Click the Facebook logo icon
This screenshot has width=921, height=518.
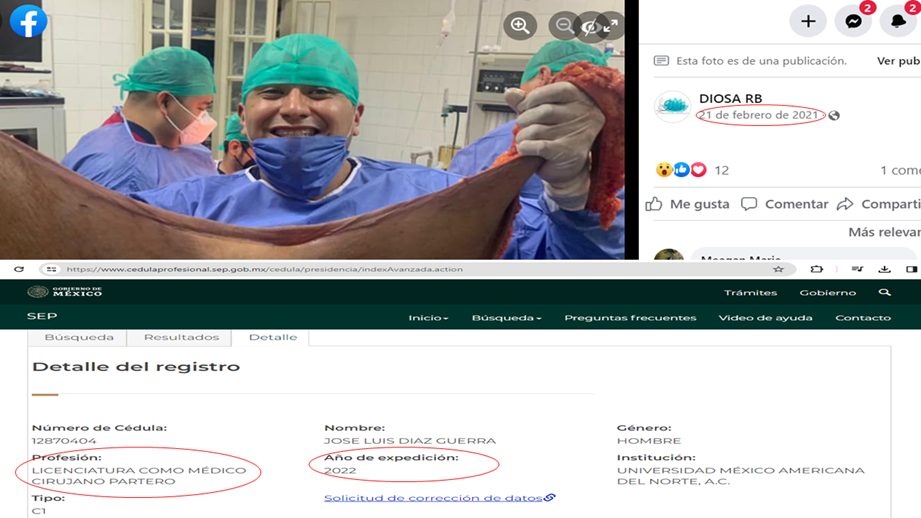point(28,20)
